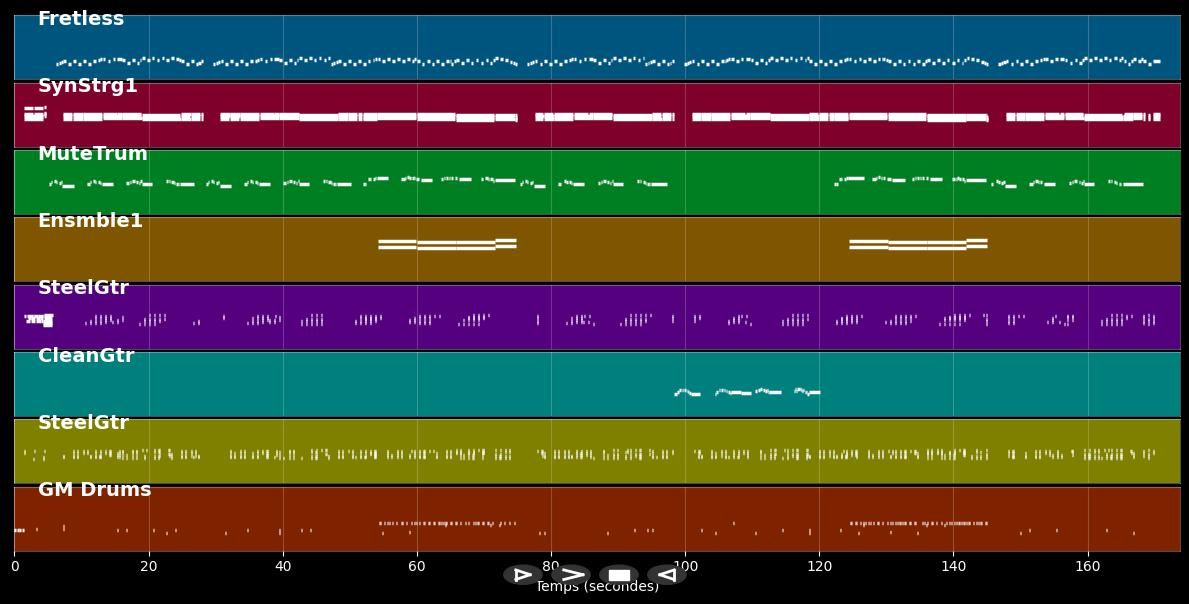Click the 60 tick label on the time axis
This screenshot has height=604, width=1189.
[417, 566]
